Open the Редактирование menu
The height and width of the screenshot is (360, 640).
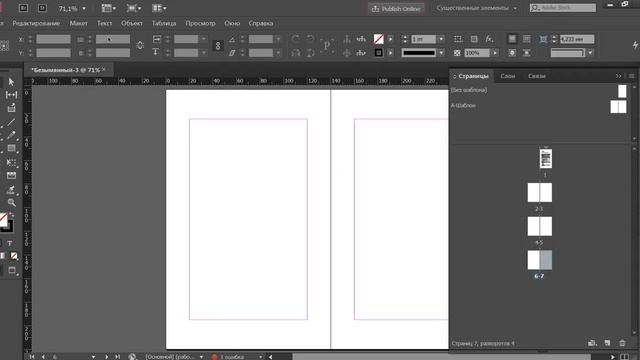pos(36,23)
